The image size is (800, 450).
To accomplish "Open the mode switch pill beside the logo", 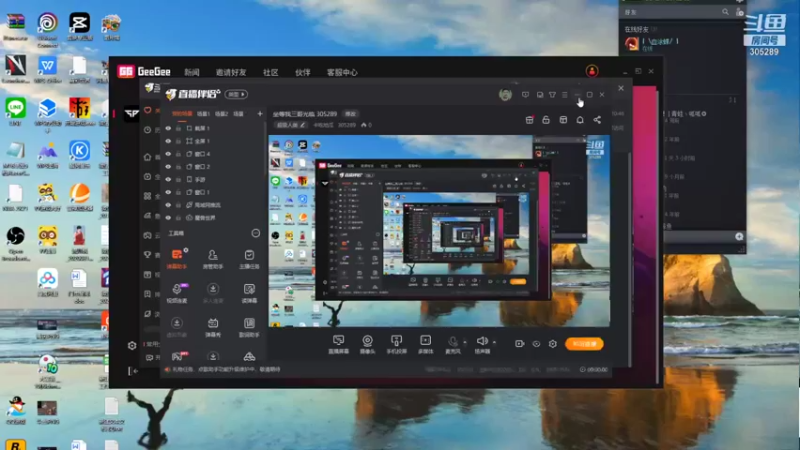I will [237, 94].
